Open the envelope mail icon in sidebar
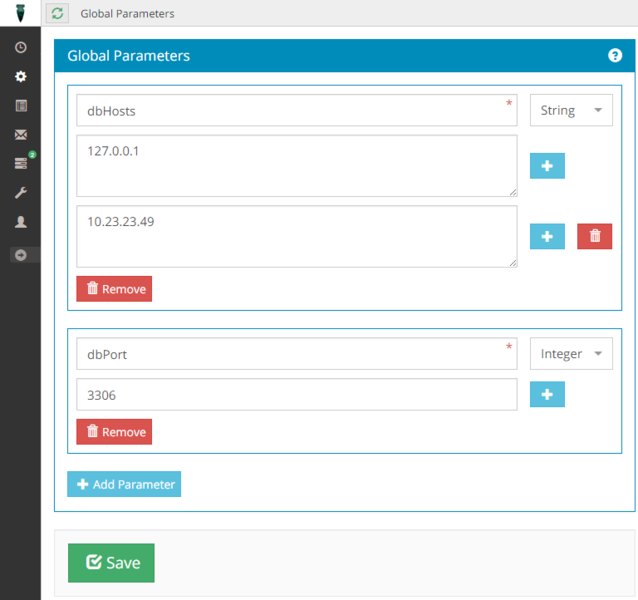The width and height of the screenshot is (638, 600). (x=21, y=135)
